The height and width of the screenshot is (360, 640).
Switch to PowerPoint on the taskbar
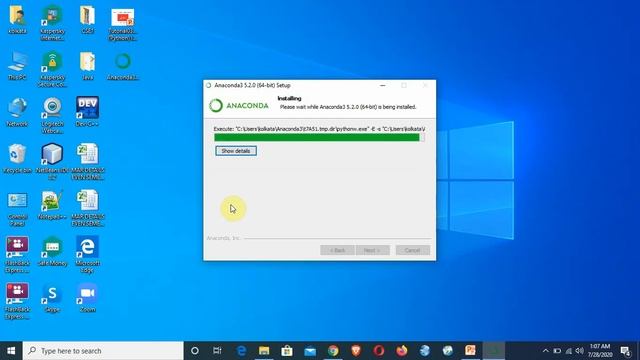click(x=471, y=351)
